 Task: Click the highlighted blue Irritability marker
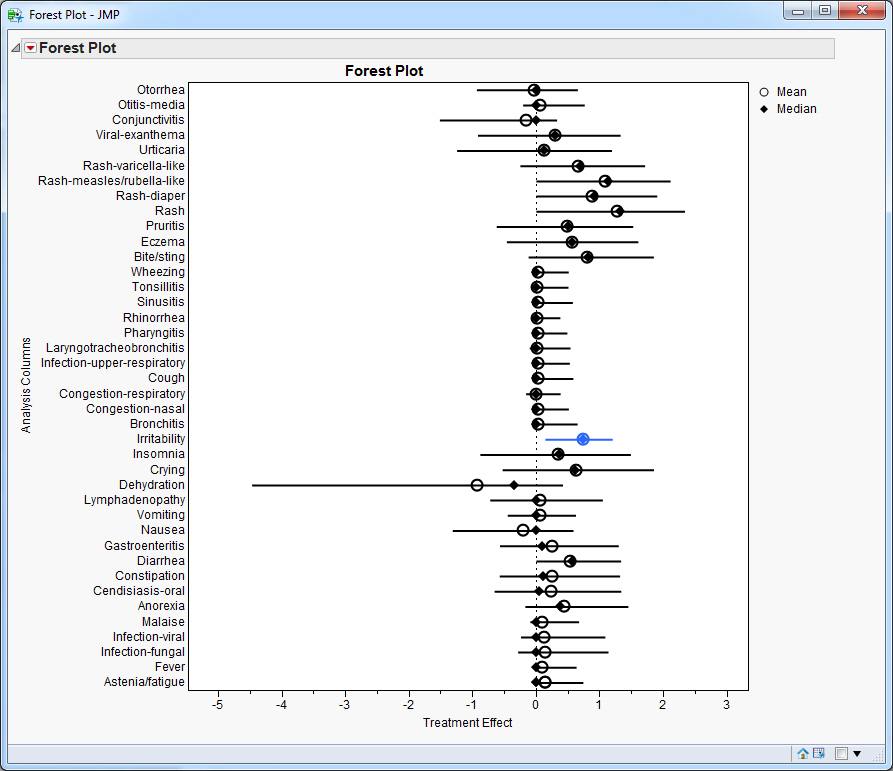pos(583,439)
